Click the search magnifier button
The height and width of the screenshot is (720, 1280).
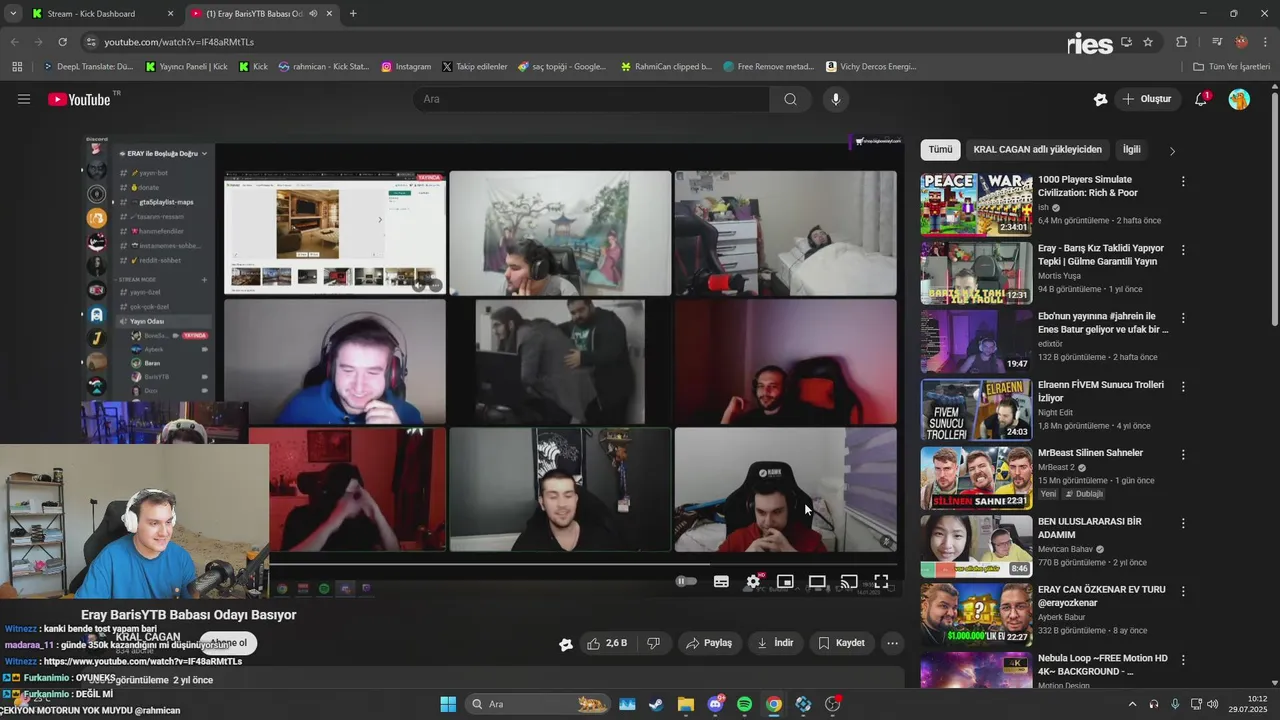(790, 99)
